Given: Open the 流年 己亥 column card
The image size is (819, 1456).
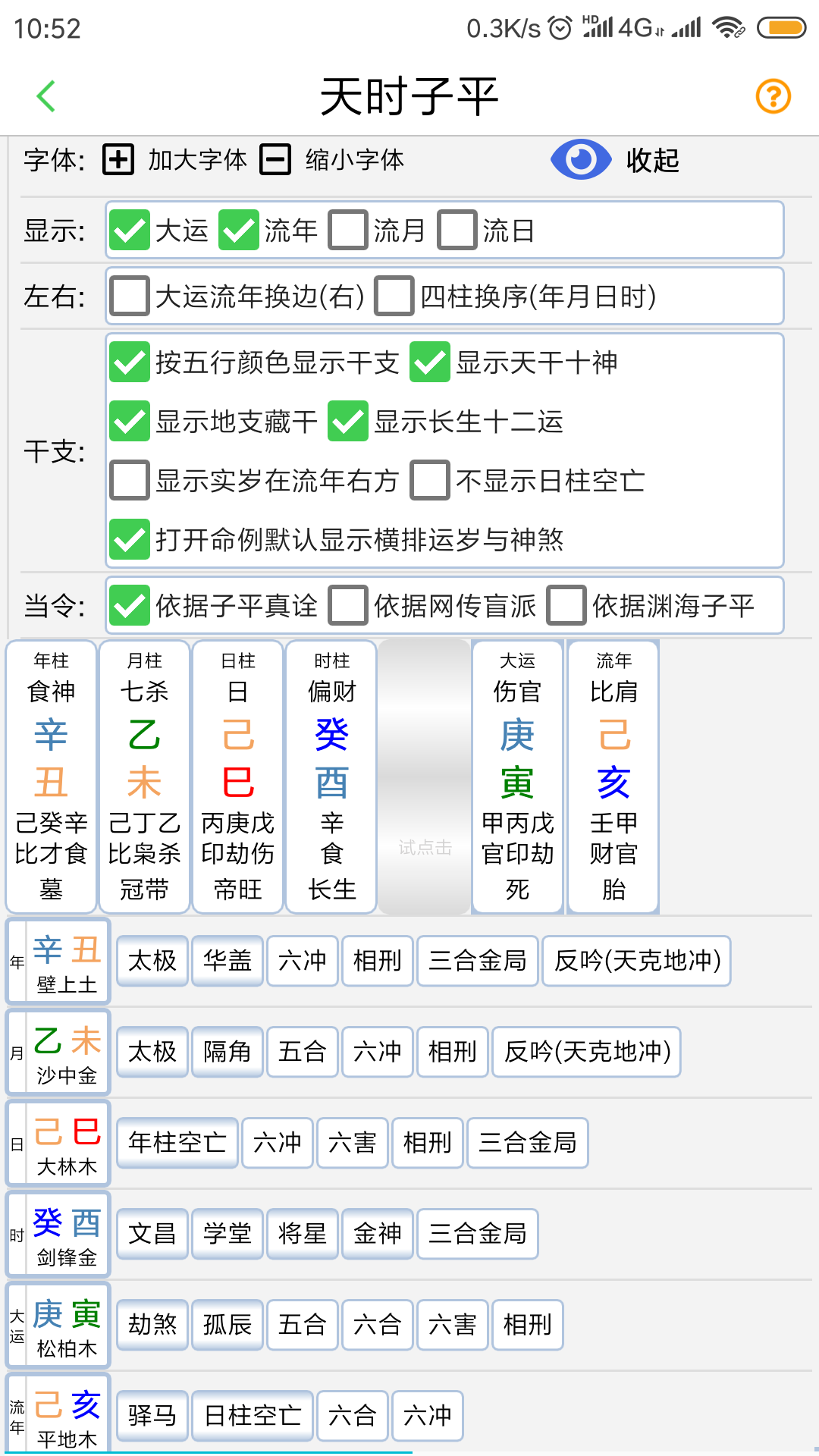Looking at the screenshot, I should 613,777.
